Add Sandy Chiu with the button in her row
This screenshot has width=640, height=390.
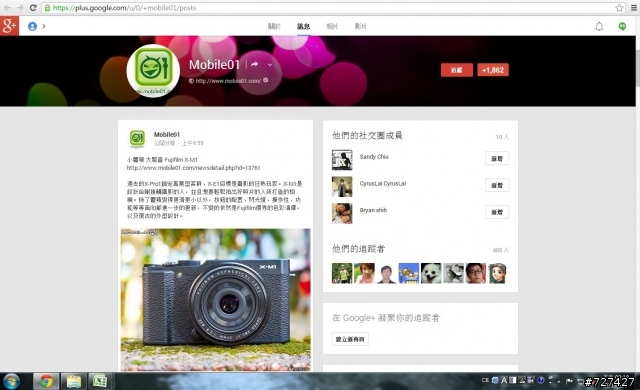click(x=497, y=158)
